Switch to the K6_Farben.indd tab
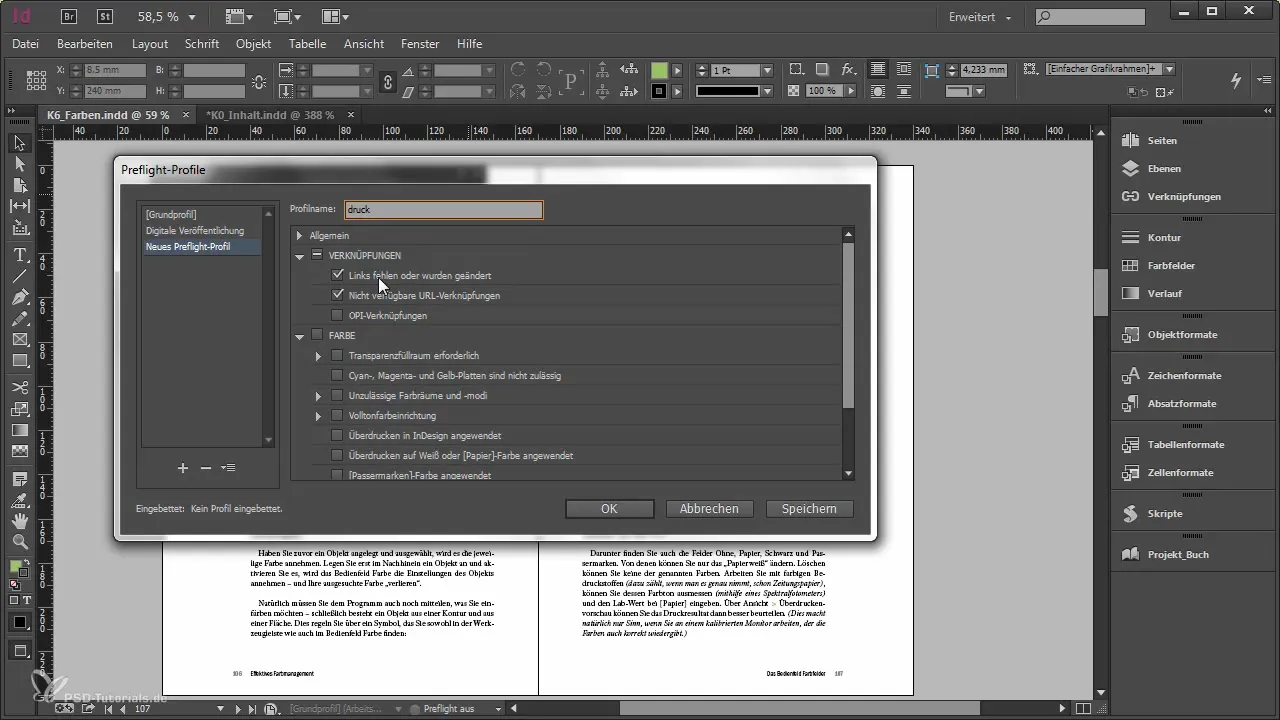The height and width of the screenshot is (720, 1280). click(x=108, y=115)
